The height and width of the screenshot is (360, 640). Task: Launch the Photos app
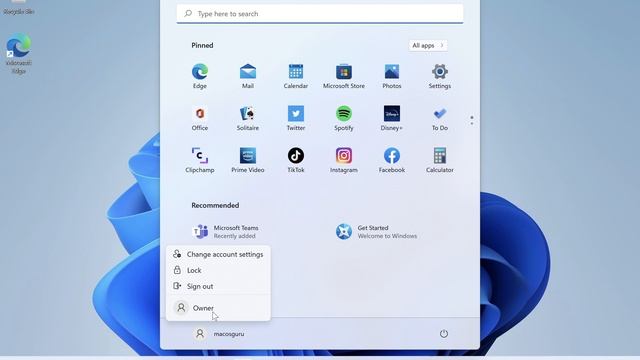click(x=392, y=76)
